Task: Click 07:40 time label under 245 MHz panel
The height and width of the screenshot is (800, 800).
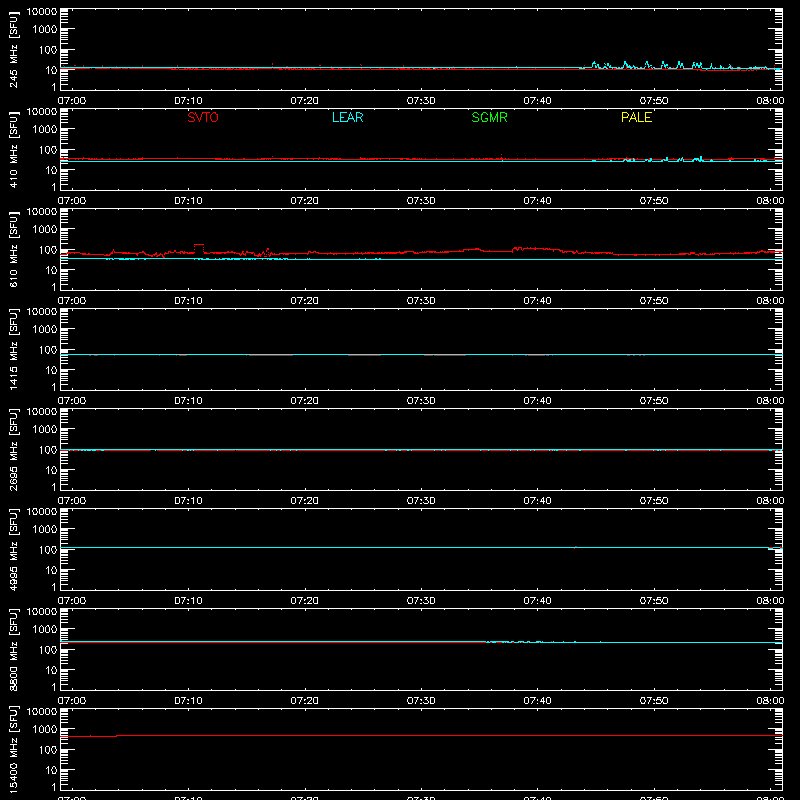Action: [537, 101]
